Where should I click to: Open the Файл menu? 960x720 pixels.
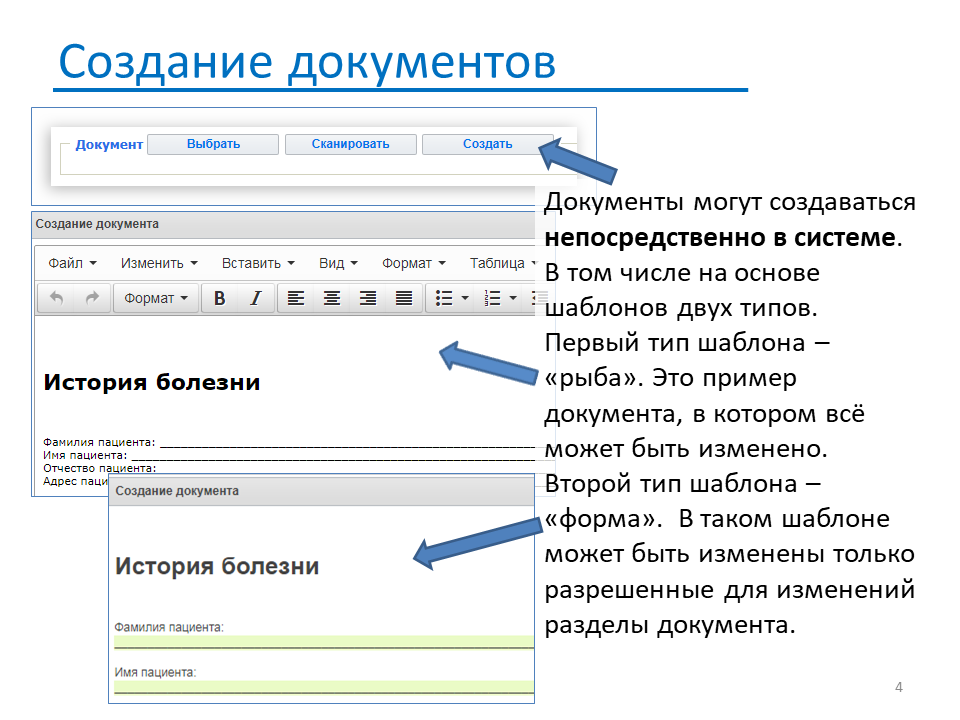point(72,263)
